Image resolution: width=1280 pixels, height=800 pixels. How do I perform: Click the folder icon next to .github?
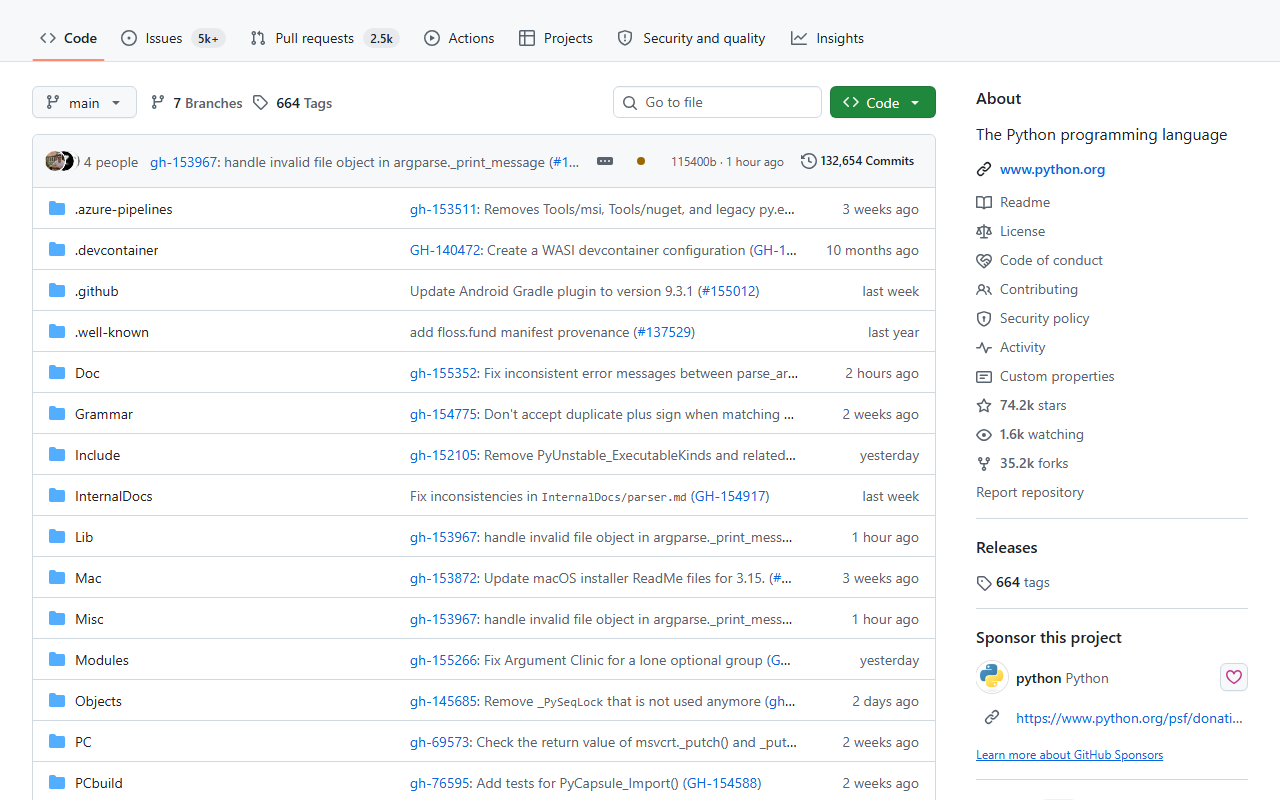tap(57, 291)
